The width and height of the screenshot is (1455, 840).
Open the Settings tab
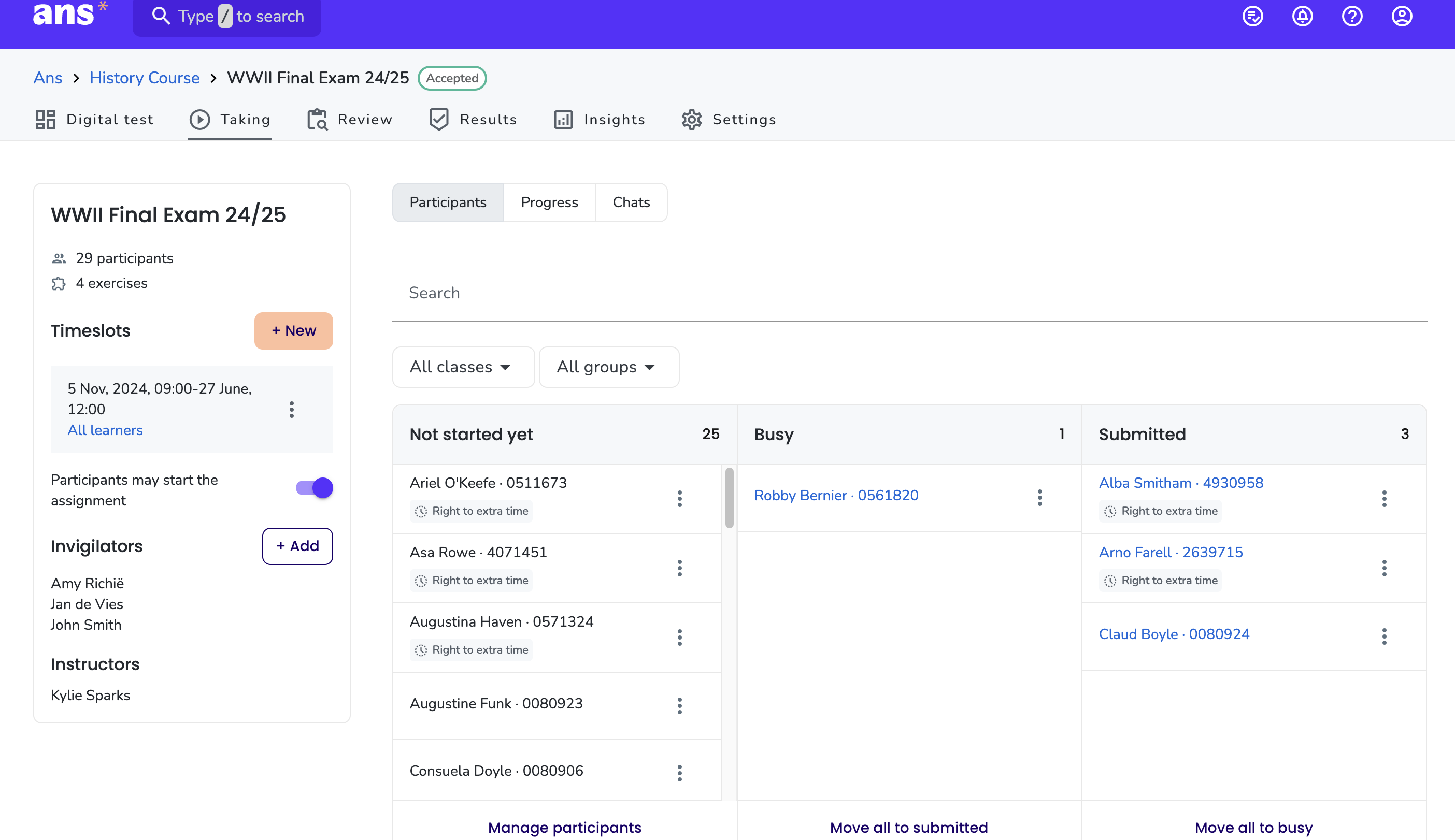click(x=729, y=120)
